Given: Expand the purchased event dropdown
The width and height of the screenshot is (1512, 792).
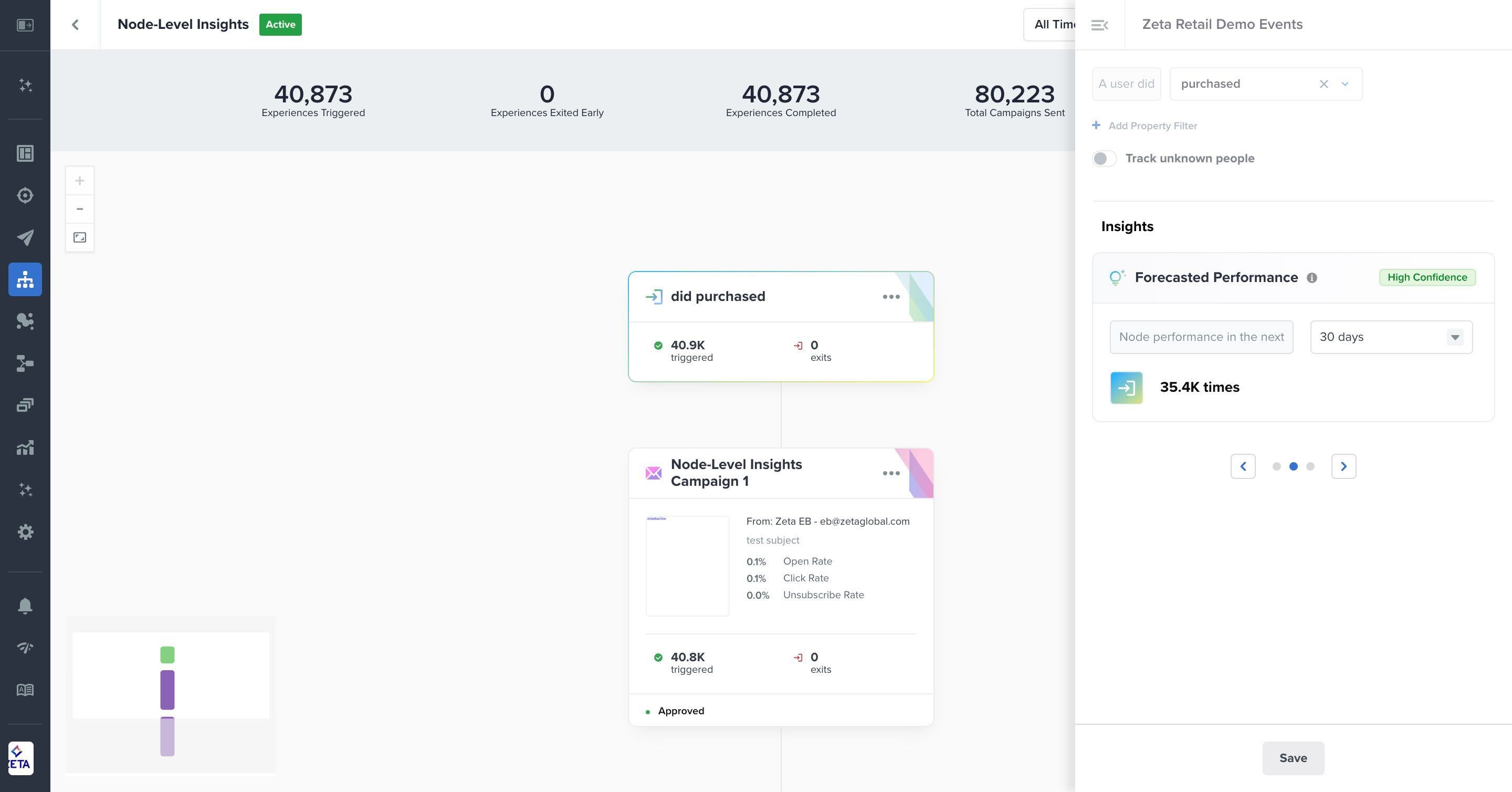Looking at the screenshot, I should click(1345, 84).
